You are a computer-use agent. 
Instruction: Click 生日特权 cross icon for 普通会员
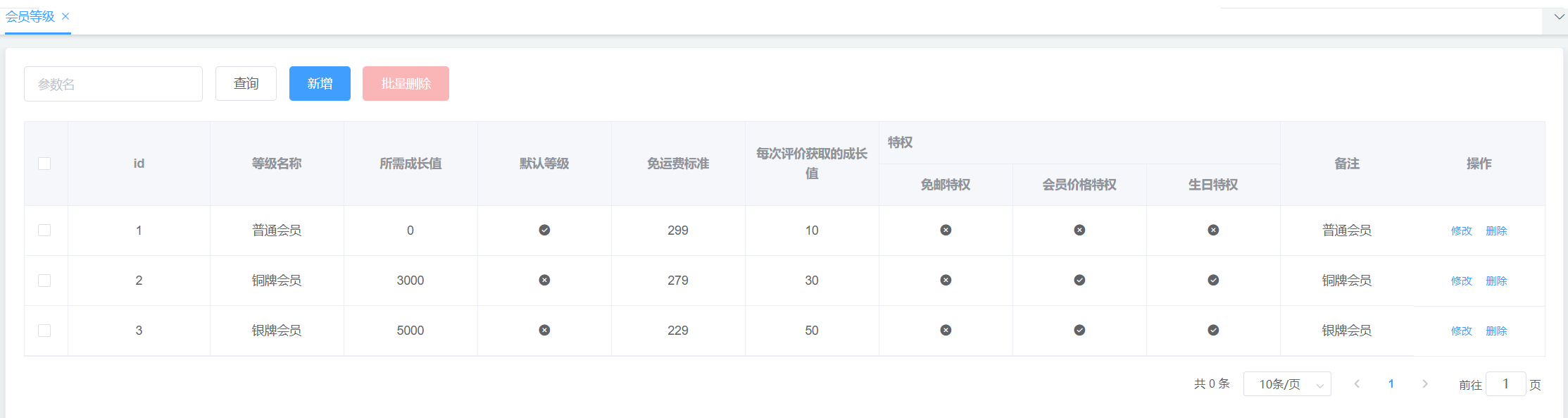pos(1213,230)
